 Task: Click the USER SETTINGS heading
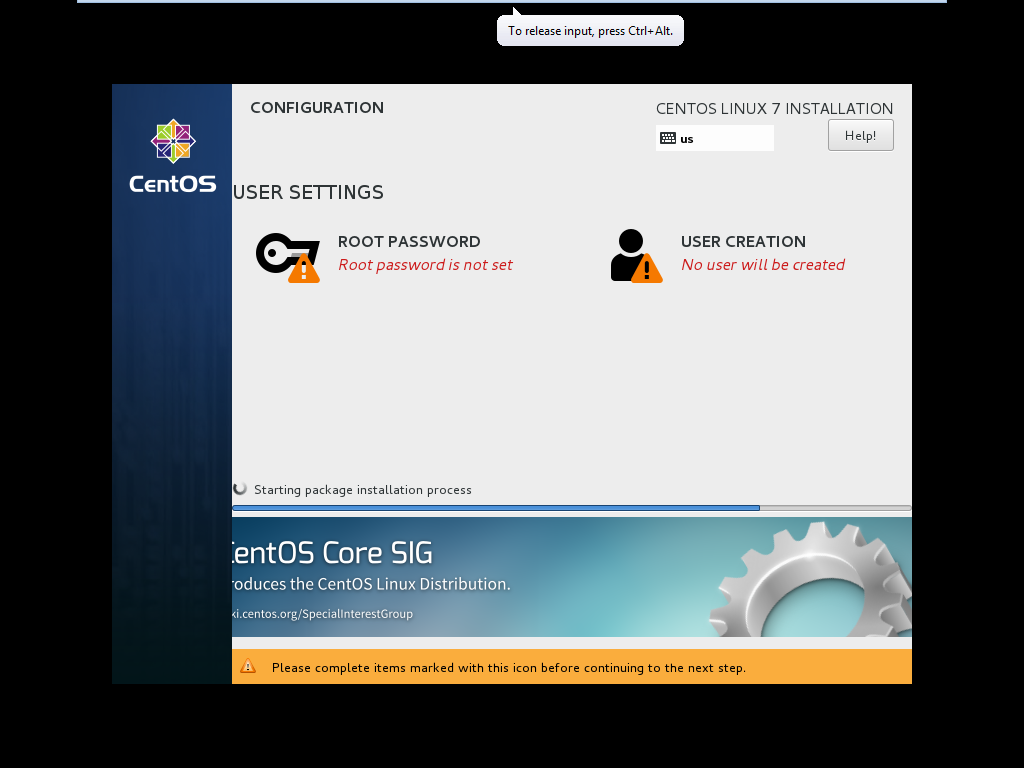(x=308, y=192)
